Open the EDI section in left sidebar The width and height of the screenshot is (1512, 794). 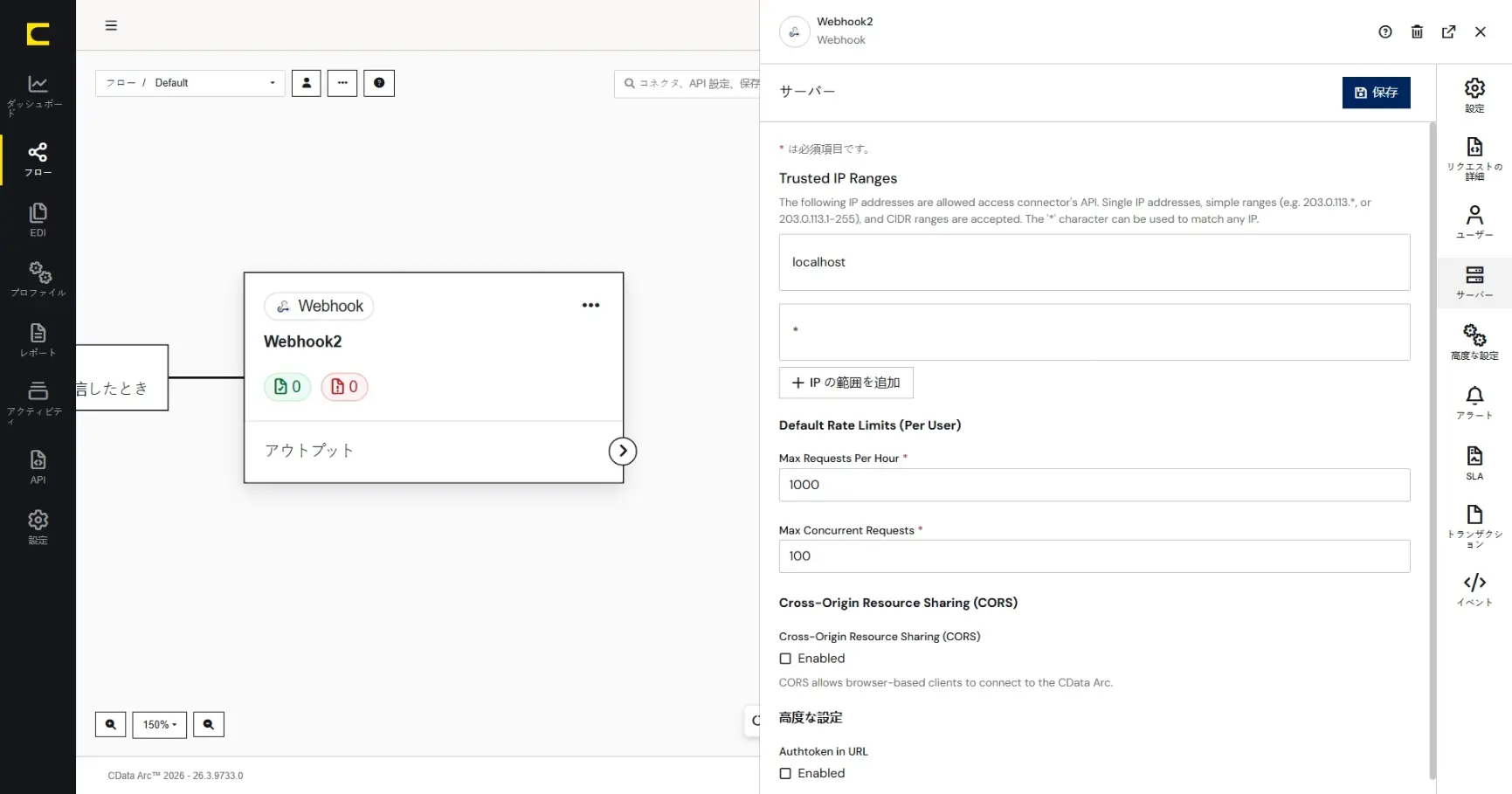38,220
